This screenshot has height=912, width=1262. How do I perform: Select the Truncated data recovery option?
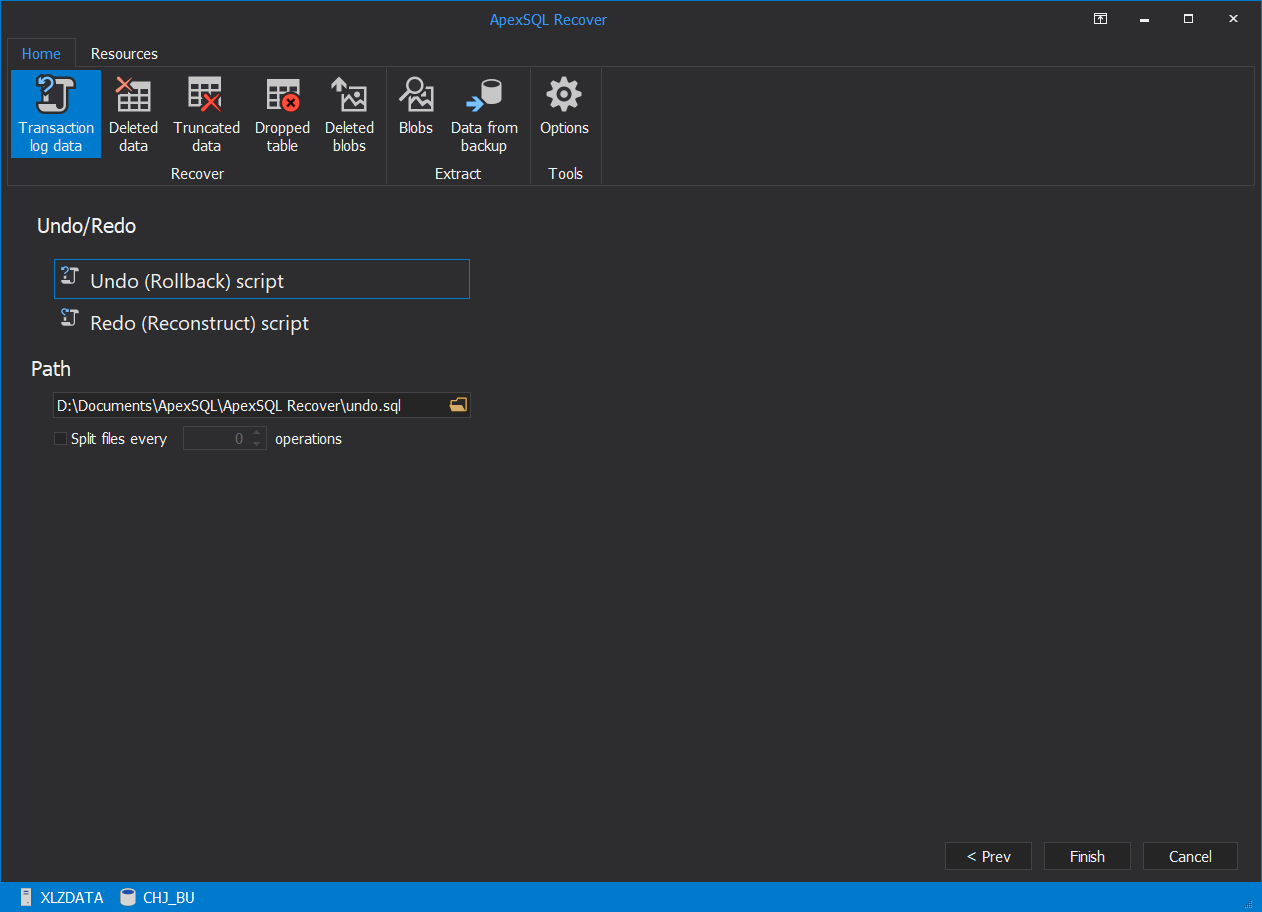(x=206, y=113)
